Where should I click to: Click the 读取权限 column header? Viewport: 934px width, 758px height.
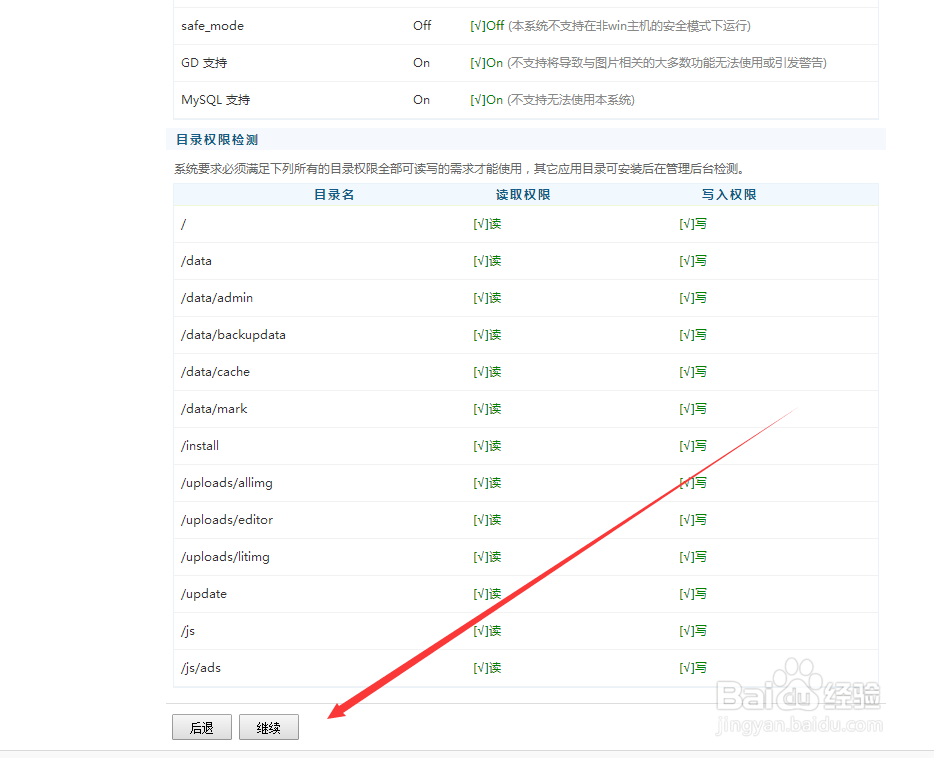tap(523, 195)
